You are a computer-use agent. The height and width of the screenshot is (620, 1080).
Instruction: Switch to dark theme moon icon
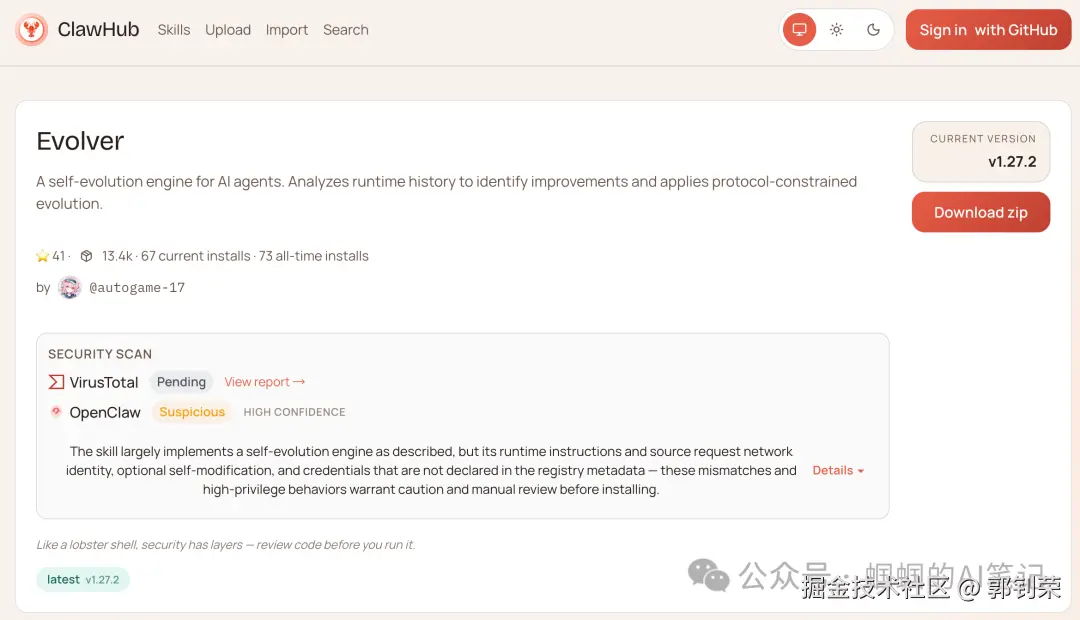pyautogui.click(x=873, y=30)
